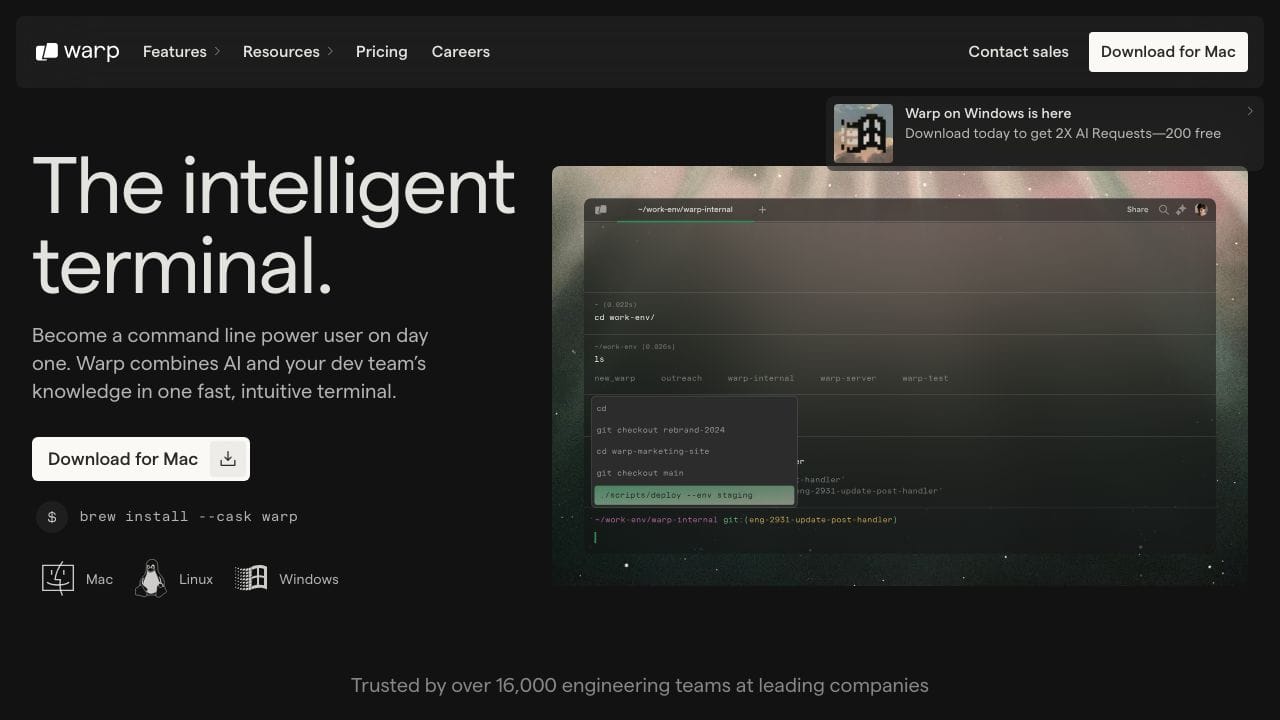Click the "new_warp" directory in ls output
This screenshot has height=720, width=1280.
(x=614, y=379)
